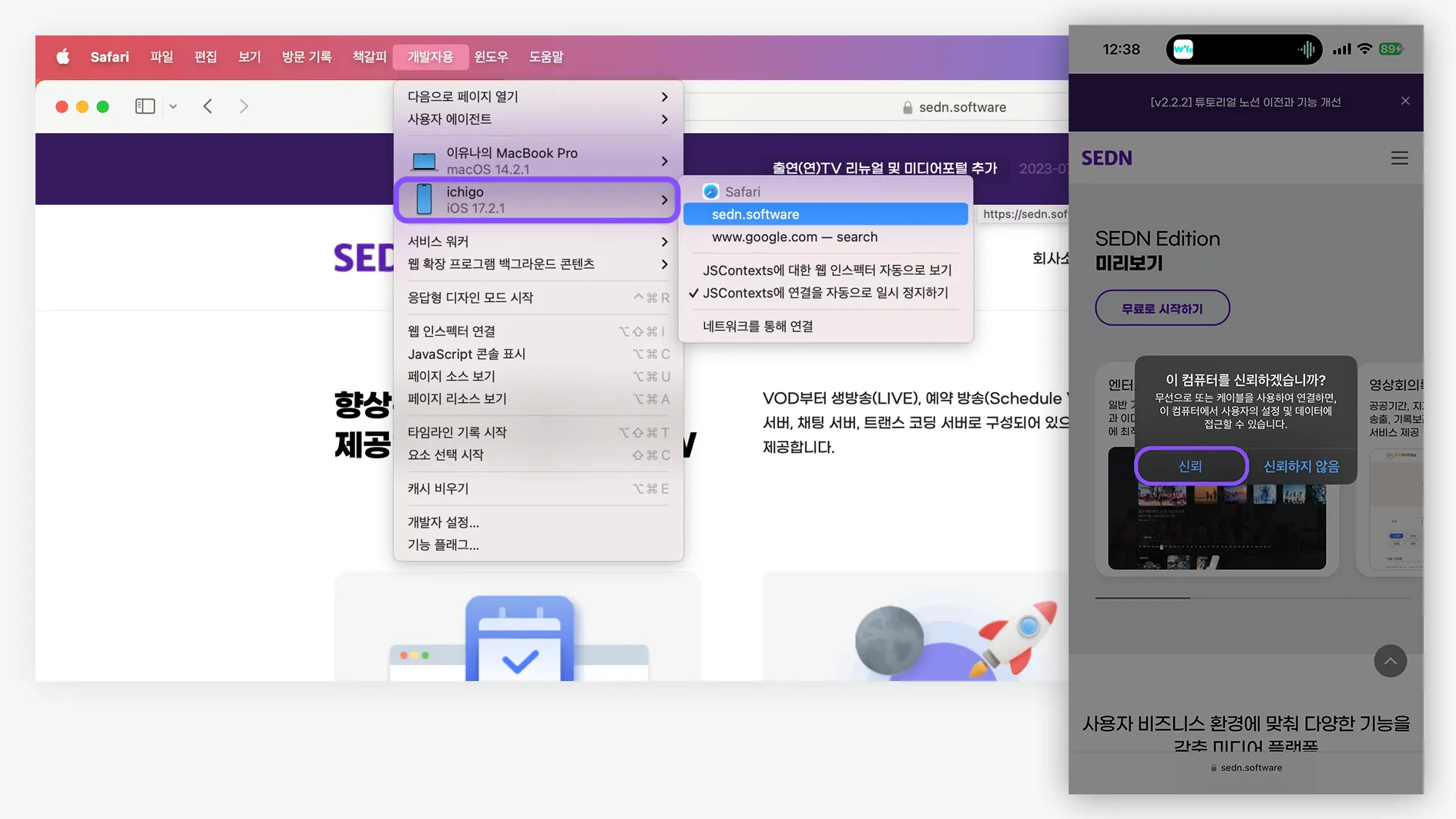The width and height of the screenshot is (1456, 819).
Task: Open the 편집 menu
Action: 206,56
